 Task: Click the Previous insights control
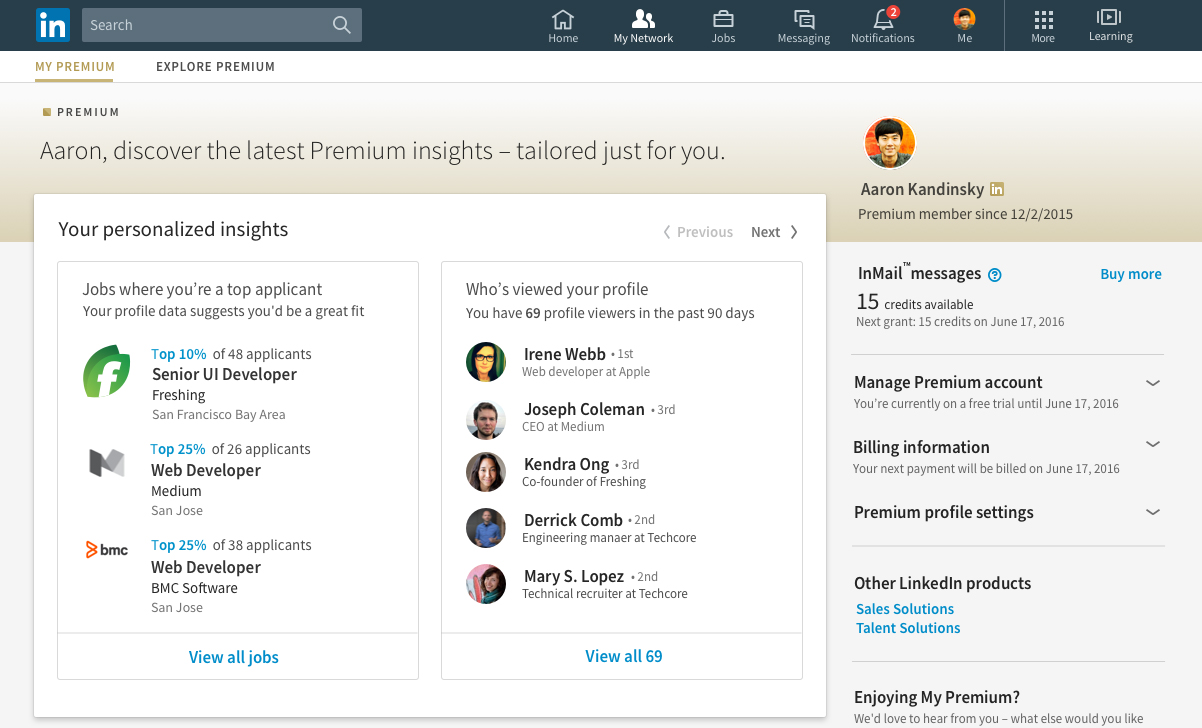point(698,232)
